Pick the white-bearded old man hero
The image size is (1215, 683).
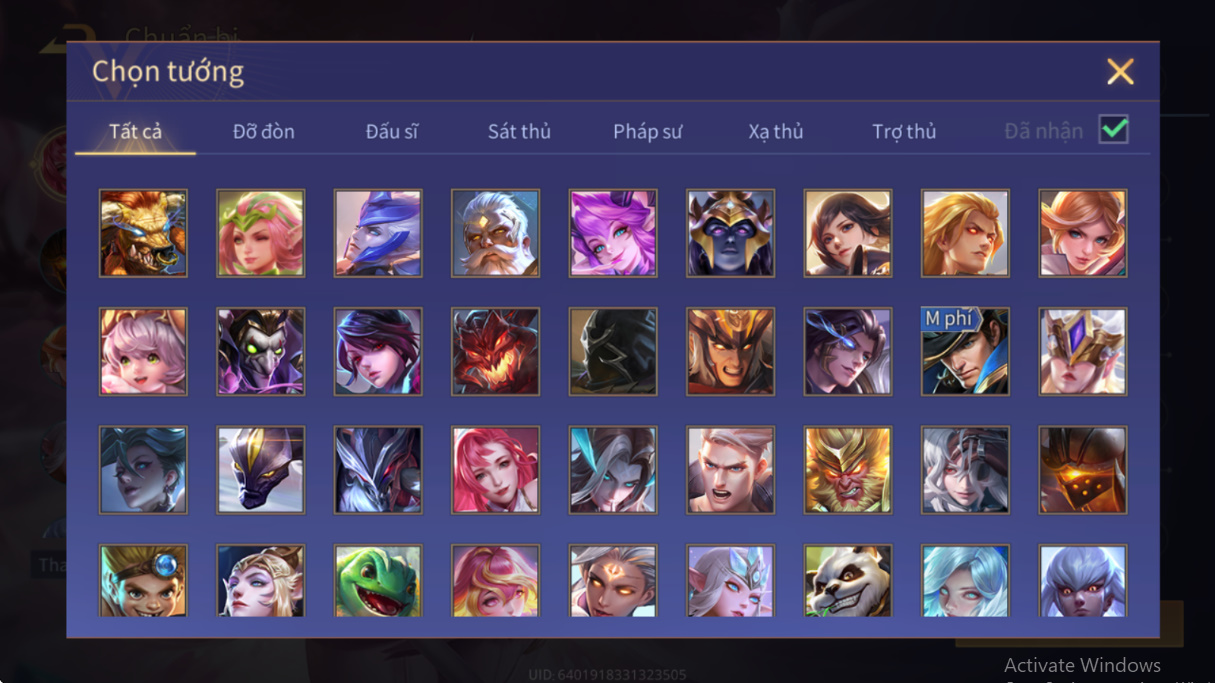pyautogui.click(x=495, y=233)
